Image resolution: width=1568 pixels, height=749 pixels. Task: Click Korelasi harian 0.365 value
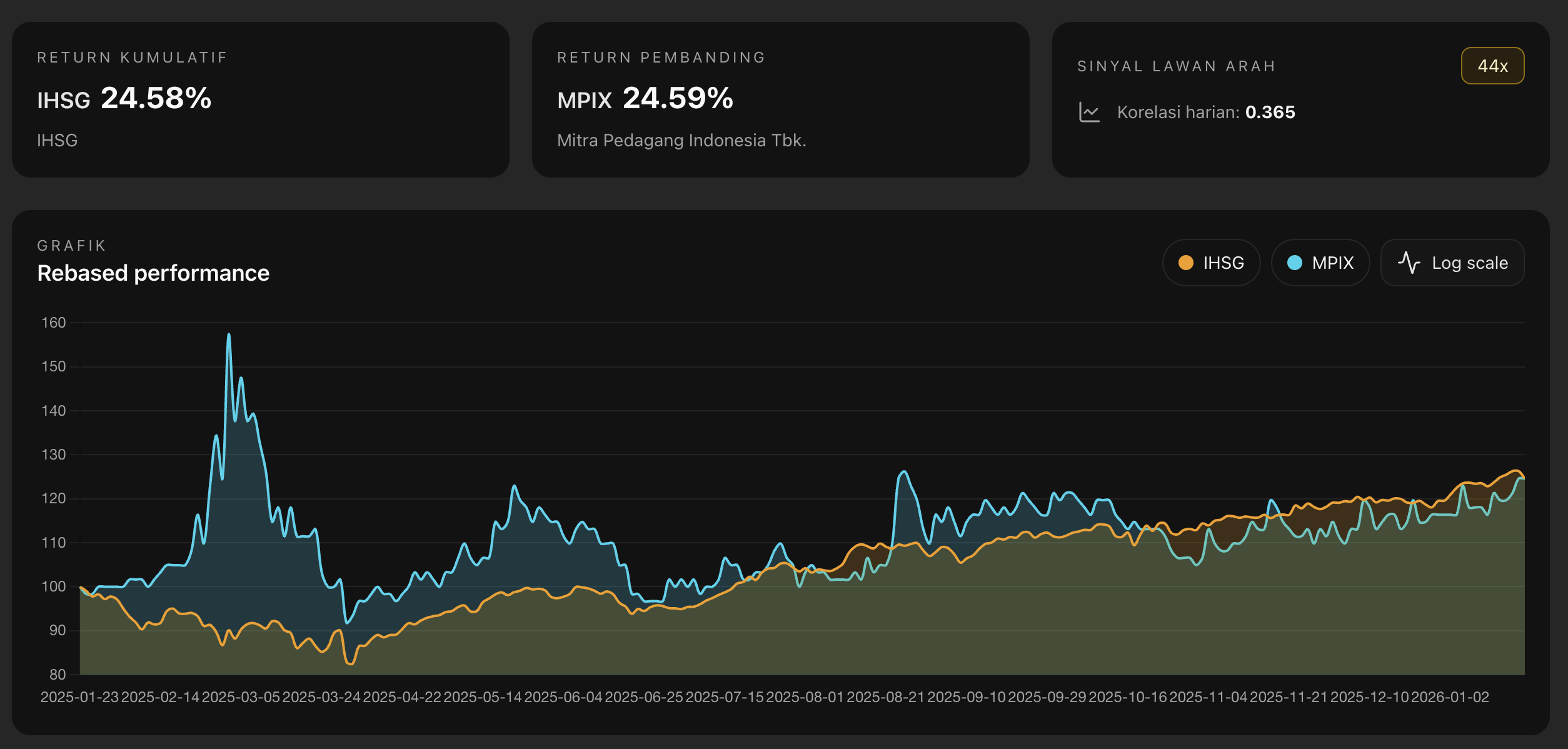[1270, 113]
